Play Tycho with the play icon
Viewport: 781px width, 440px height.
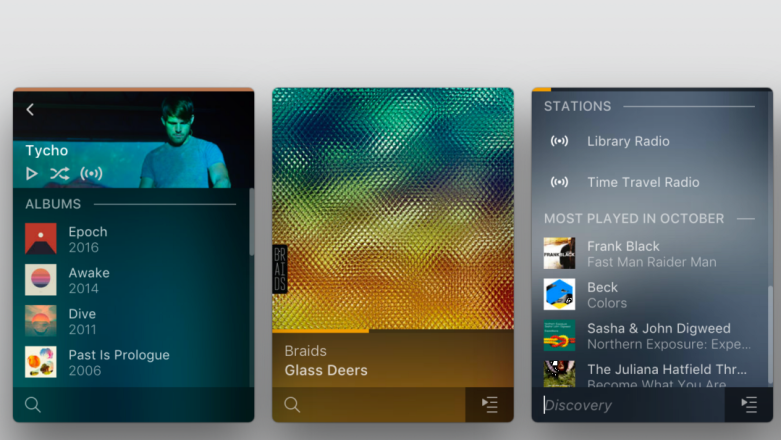pyautogui.click(x=31, y=173)
